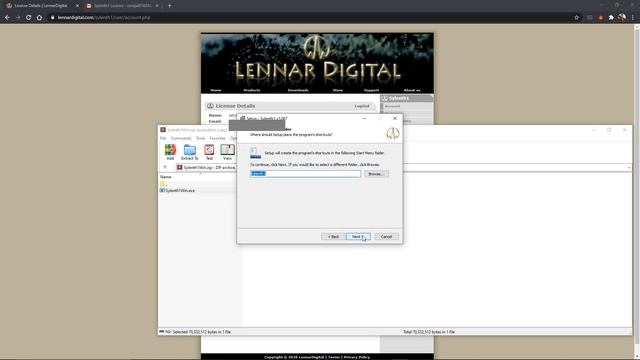Click the orange extension icon in browser toolbar
The image size is (640, 360).
(x=600, y=18)
